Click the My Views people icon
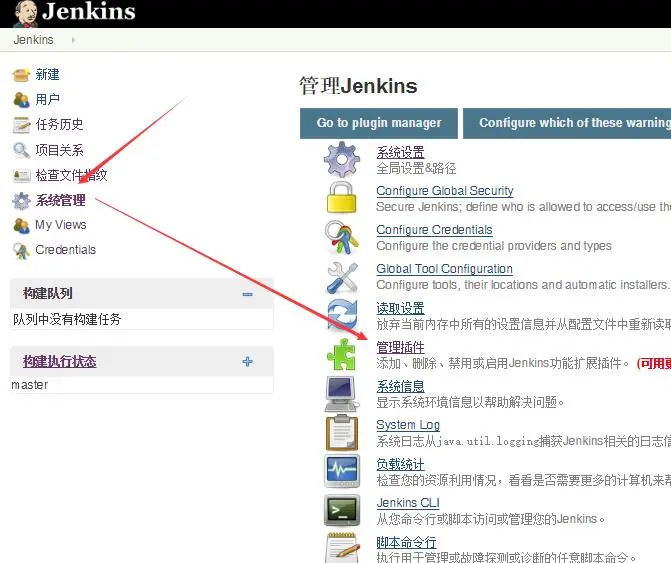 coord(21,225)
